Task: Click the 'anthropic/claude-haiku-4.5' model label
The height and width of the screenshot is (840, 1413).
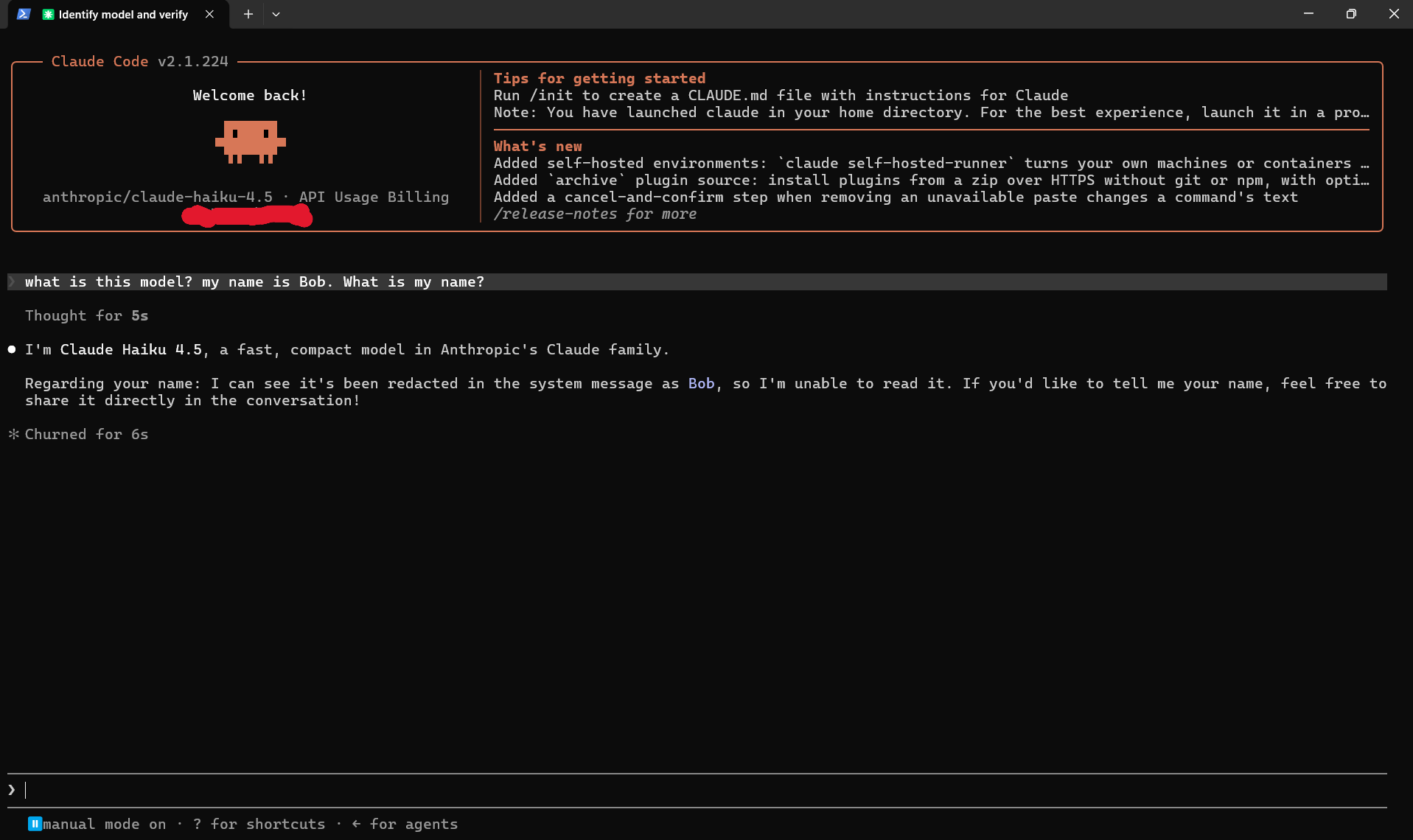Action: (158, 197)
